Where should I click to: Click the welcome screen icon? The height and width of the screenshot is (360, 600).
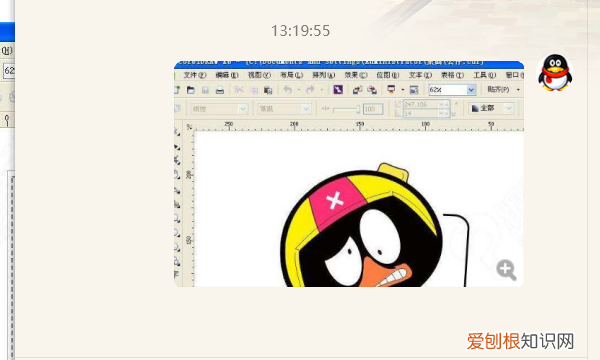(414, 90)
